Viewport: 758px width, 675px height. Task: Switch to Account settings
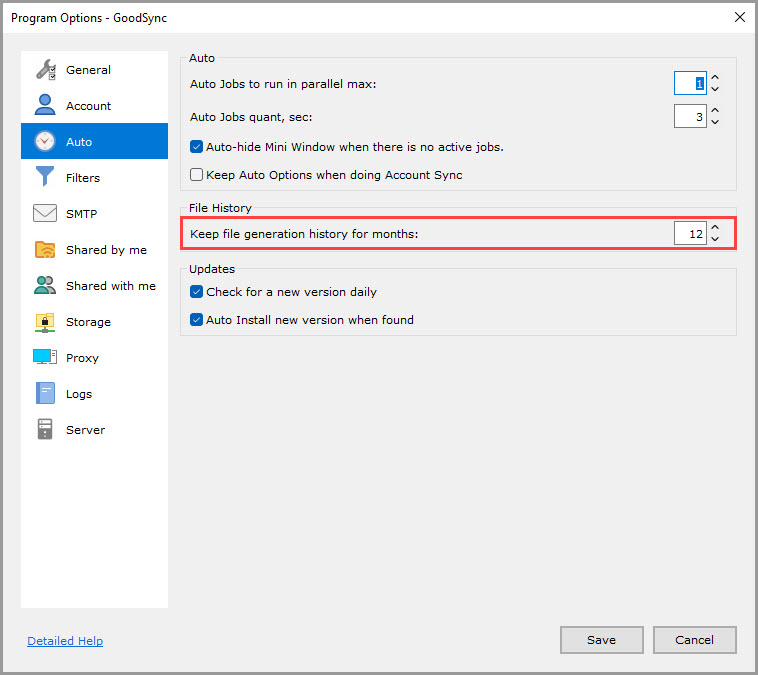[x=94, y=105]
